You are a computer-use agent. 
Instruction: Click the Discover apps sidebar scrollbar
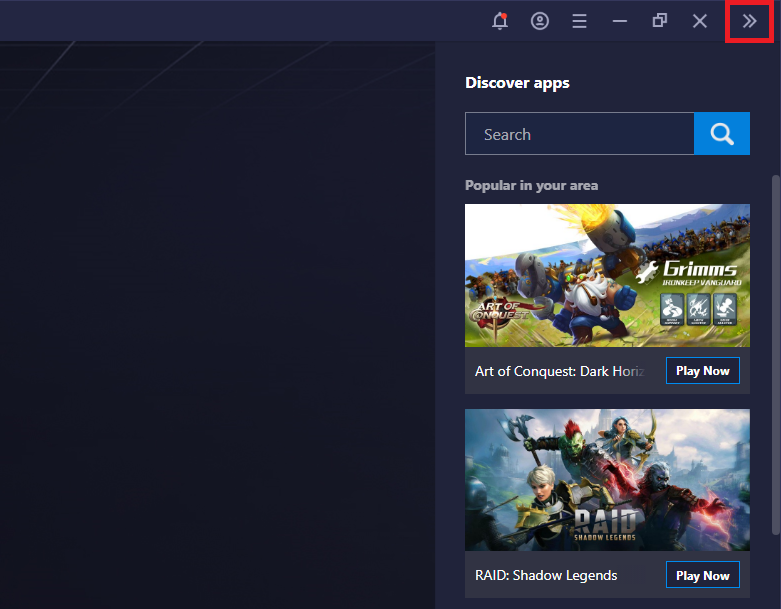tap(775, 354)
